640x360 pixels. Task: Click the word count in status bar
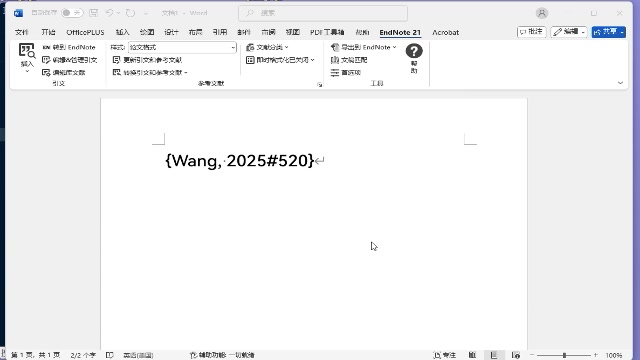(83, 355)
